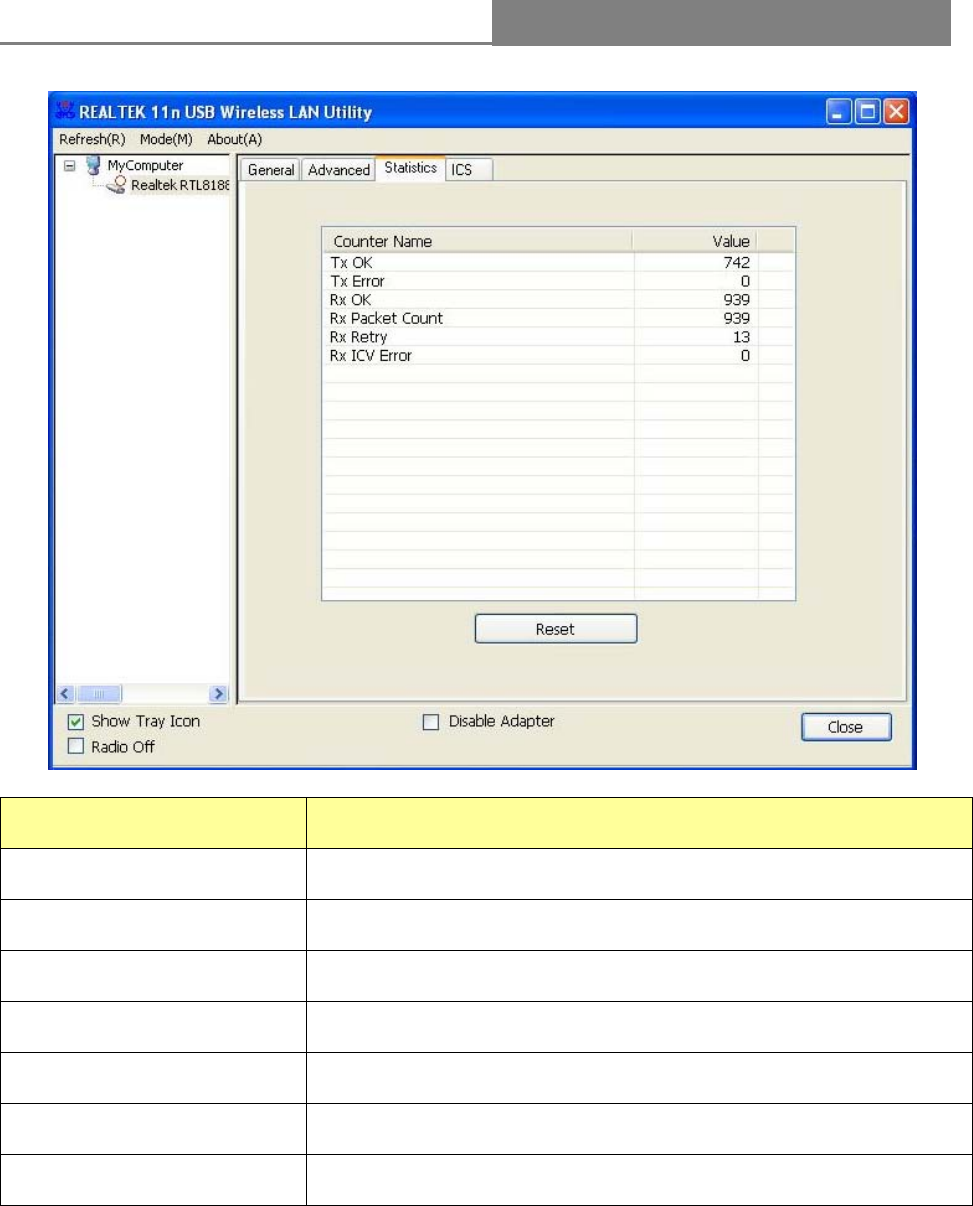973x1206 pixels.
Task: Select the Statistics tab
Action: pos(410,168)
